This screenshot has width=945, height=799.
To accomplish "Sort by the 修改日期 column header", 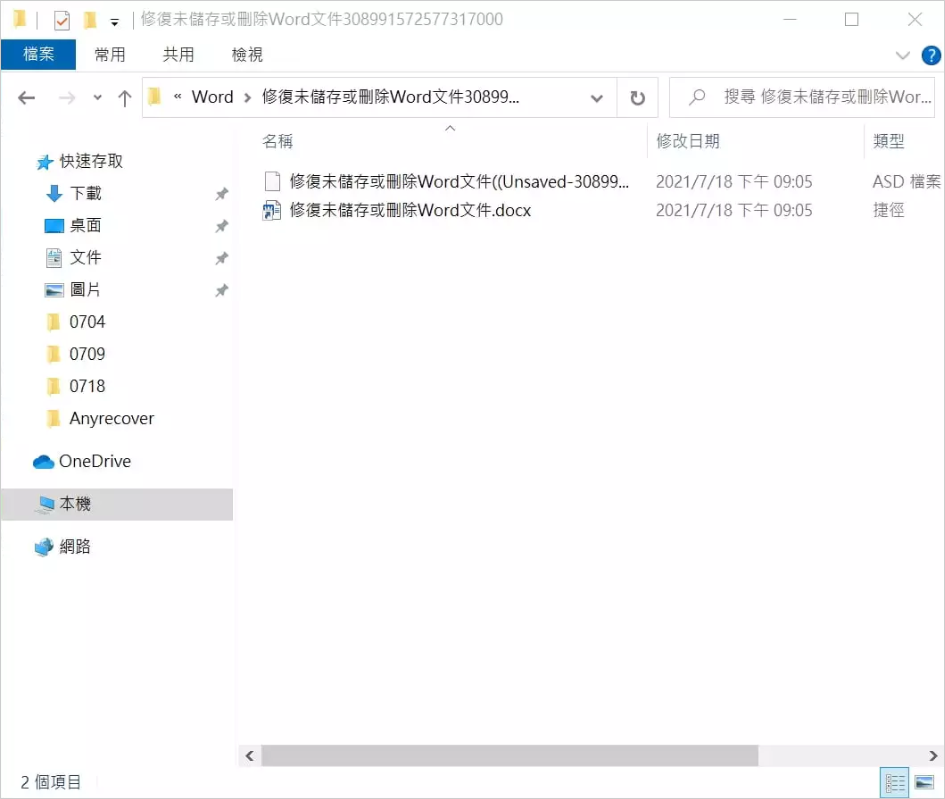I will point(688,141).
